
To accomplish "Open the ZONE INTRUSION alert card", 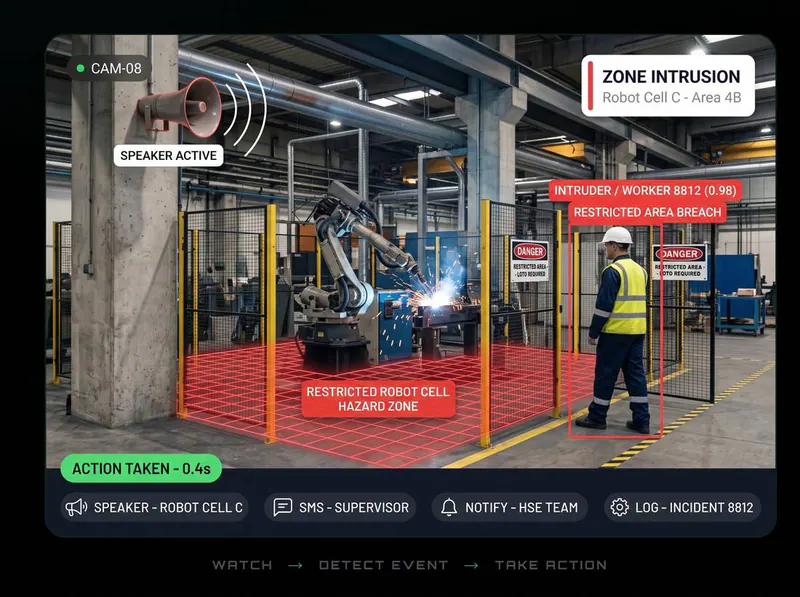I will pos(668,86).
